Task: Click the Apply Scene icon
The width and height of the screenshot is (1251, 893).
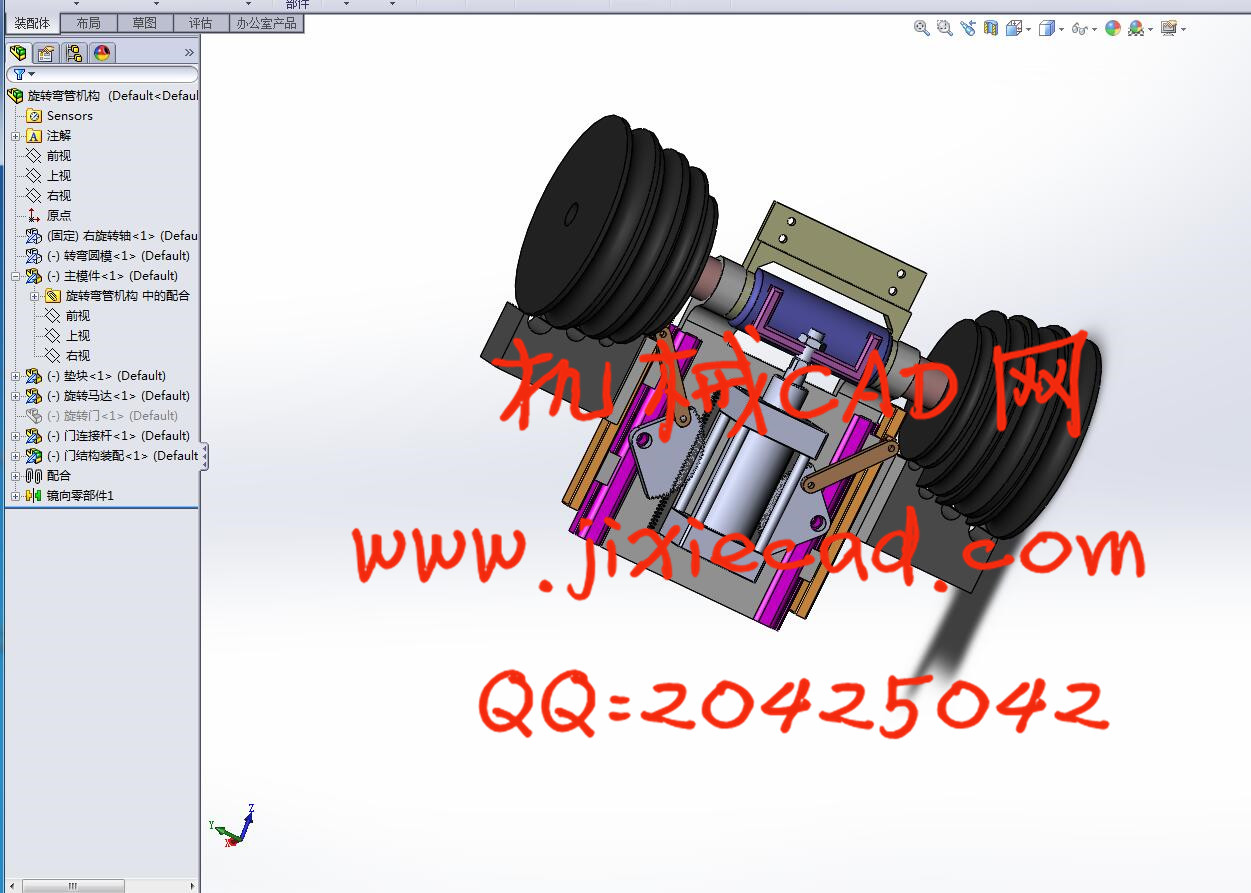Action: [1136, 29]
